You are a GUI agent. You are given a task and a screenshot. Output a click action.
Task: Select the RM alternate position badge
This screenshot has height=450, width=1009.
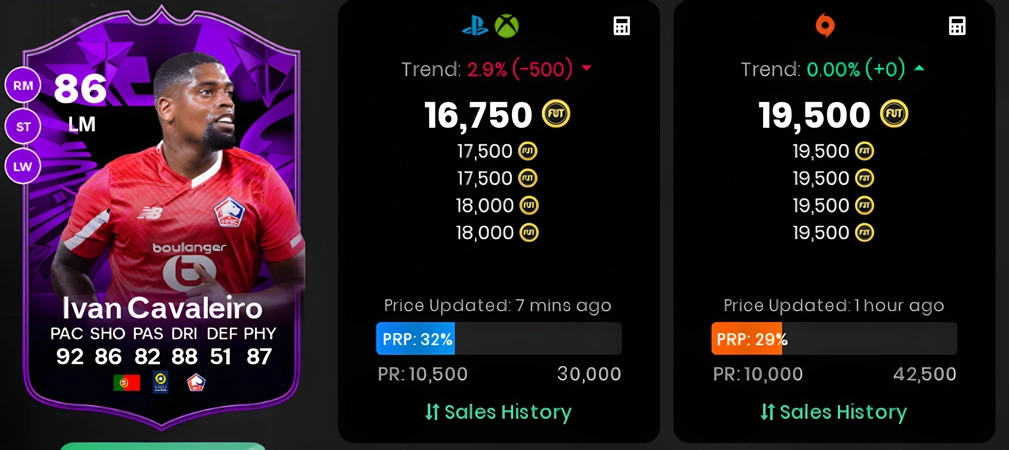23,85
